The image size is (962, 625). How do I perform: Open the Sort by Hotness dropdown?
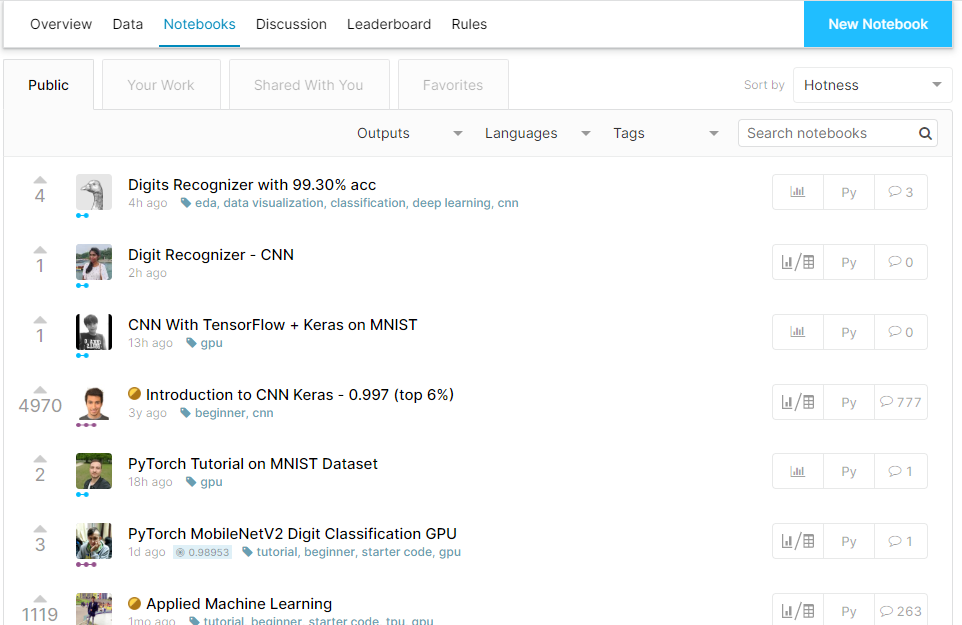point(871,85)
